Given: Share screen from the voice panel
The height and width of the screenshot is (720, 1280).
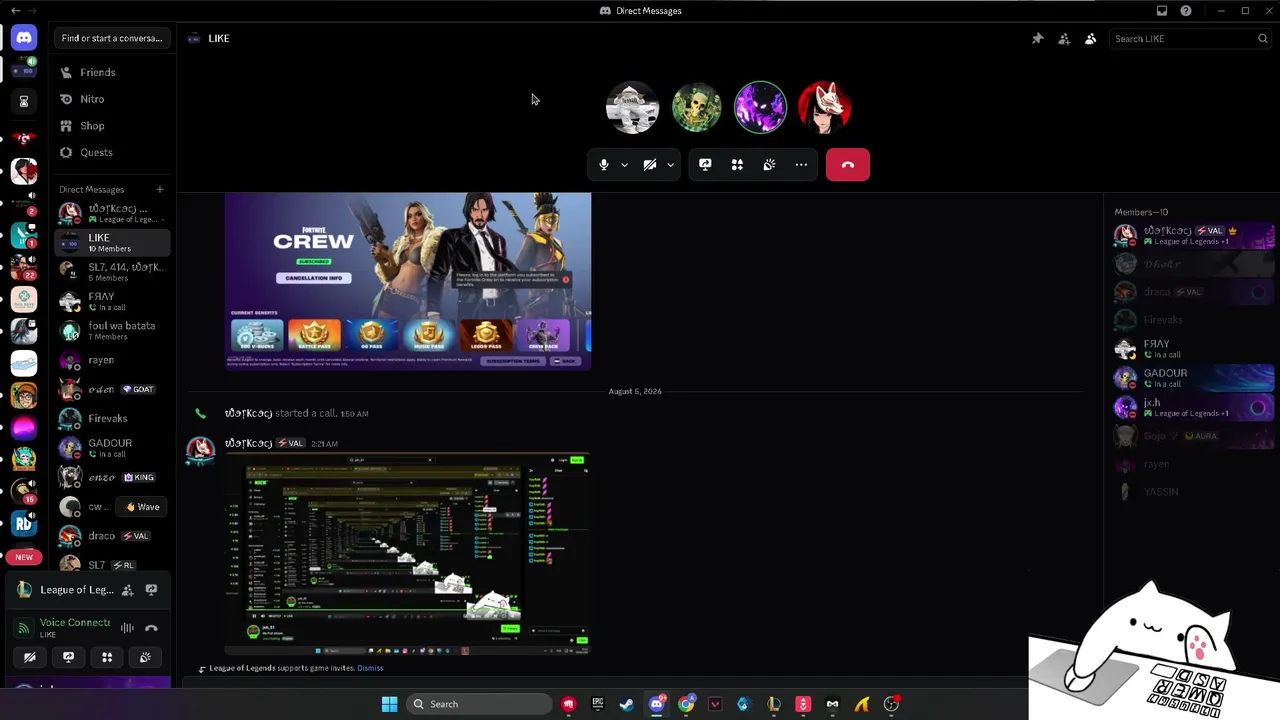Looking at the screenshot, I should coord(68,657).
